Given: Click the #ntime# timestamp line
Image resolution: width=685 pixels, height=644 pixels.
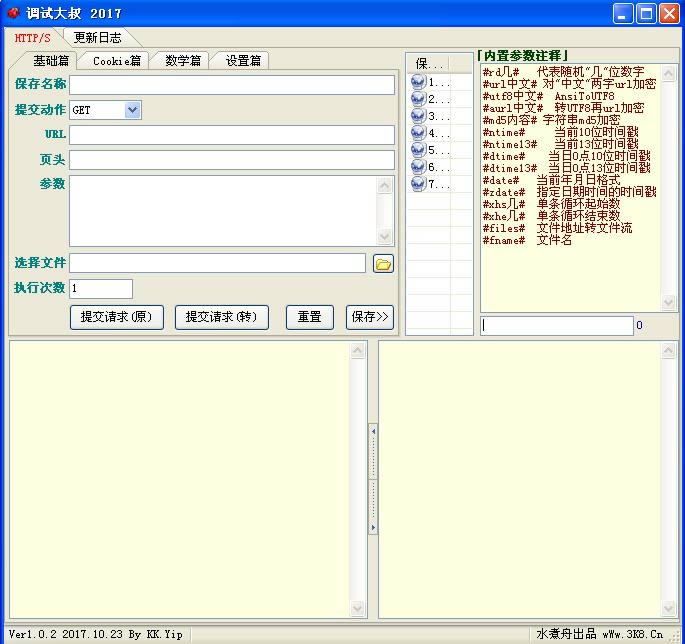Looking at the screenshot, I should (x=561, y=132).
